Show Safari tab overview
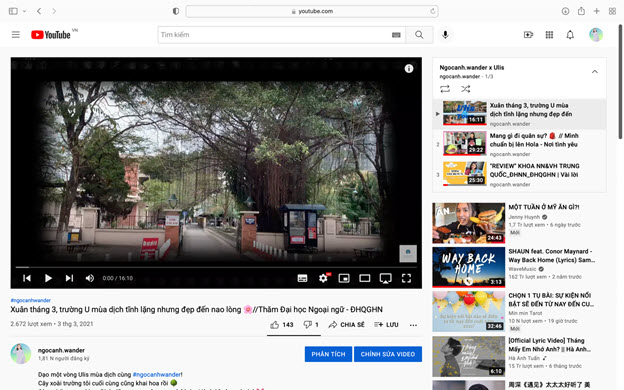This screenshot has height=390, width=624. pyautogui.click(x=612, y=11)
